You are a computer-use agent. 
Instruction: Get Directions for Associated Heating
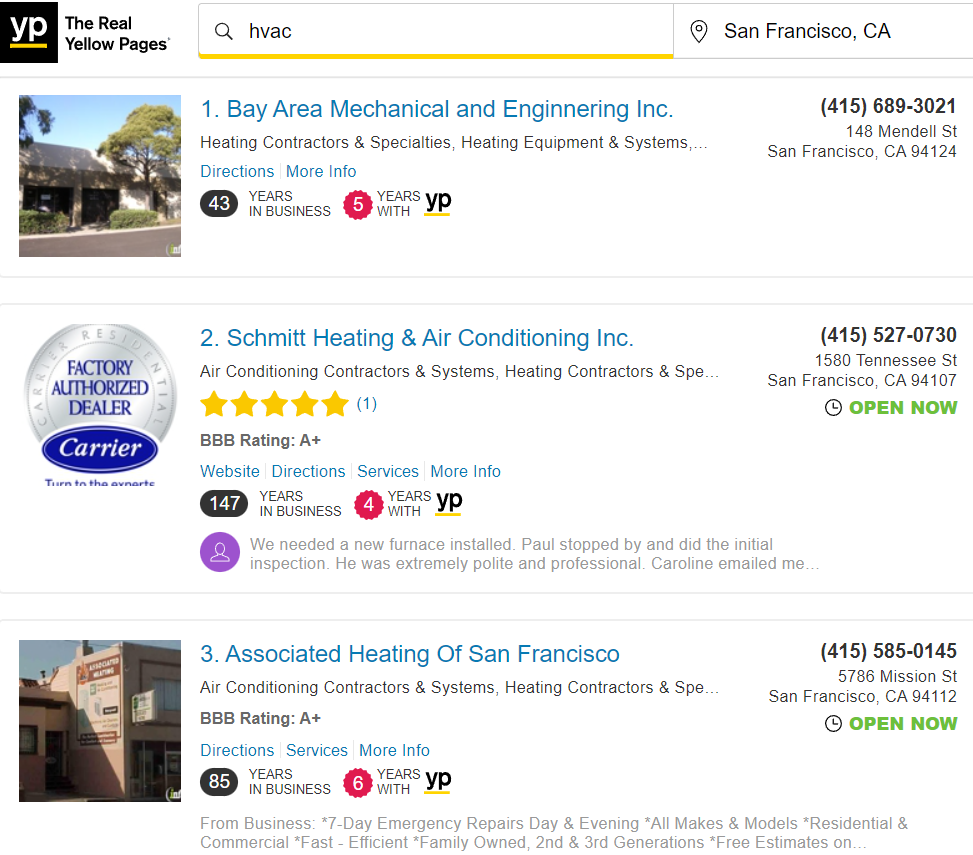coord(237,750)
